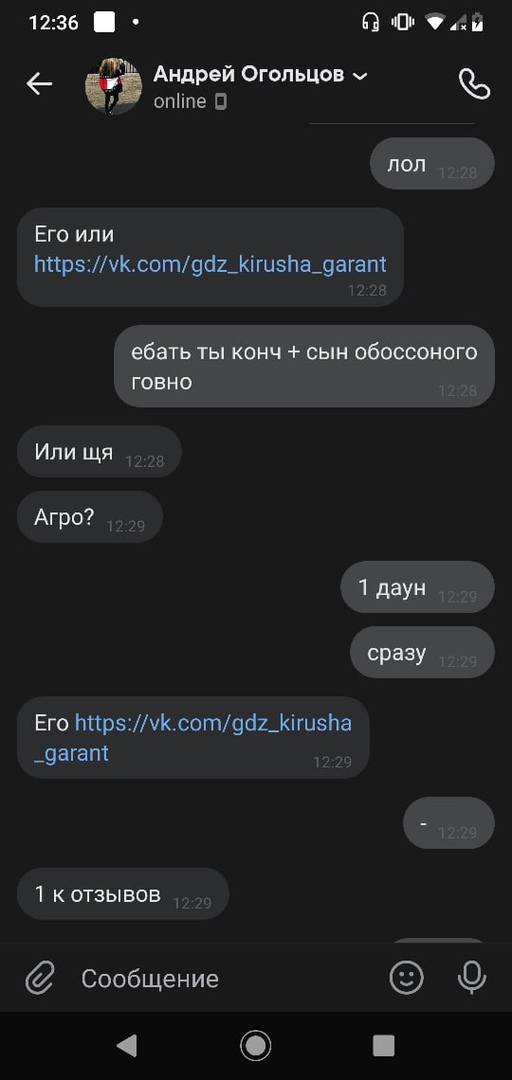Select the '1 даун' message bubble

click(x=418, y=587)
